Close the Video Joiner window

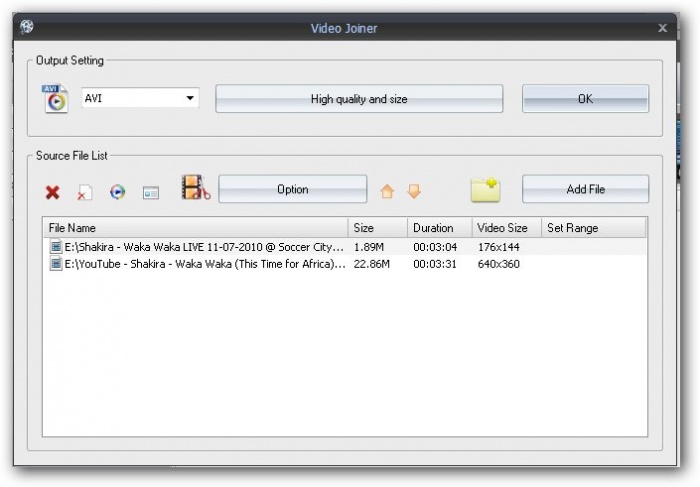pos(662,28)
